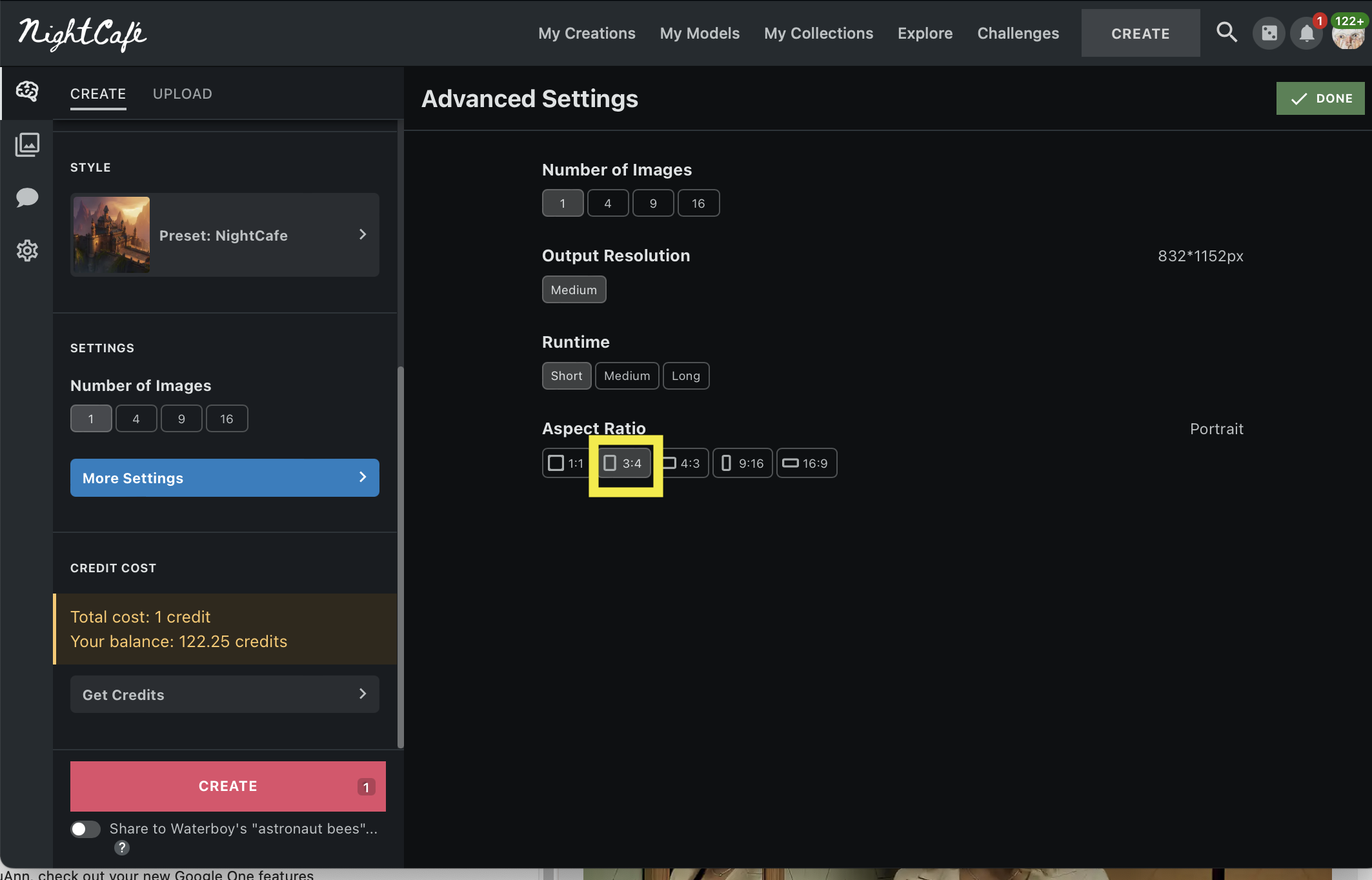The width and height of the screenshot is (1372, 880).
Task: Toggle Share to Waterboy's challenge switch
Action: [x=85, y=829]
